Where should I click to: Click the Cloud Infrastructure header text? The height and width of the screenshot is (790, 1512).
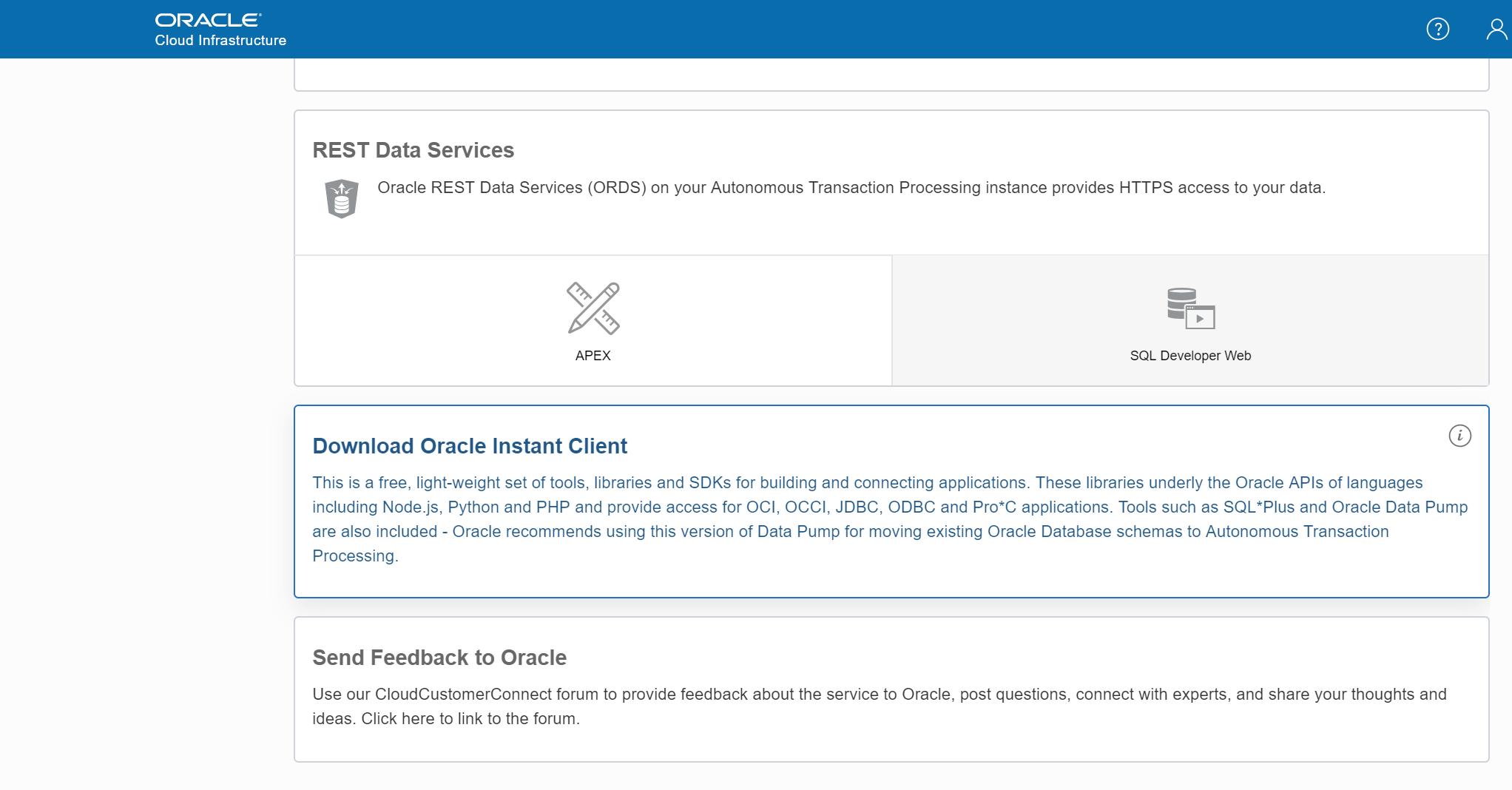tap(220, 41)
